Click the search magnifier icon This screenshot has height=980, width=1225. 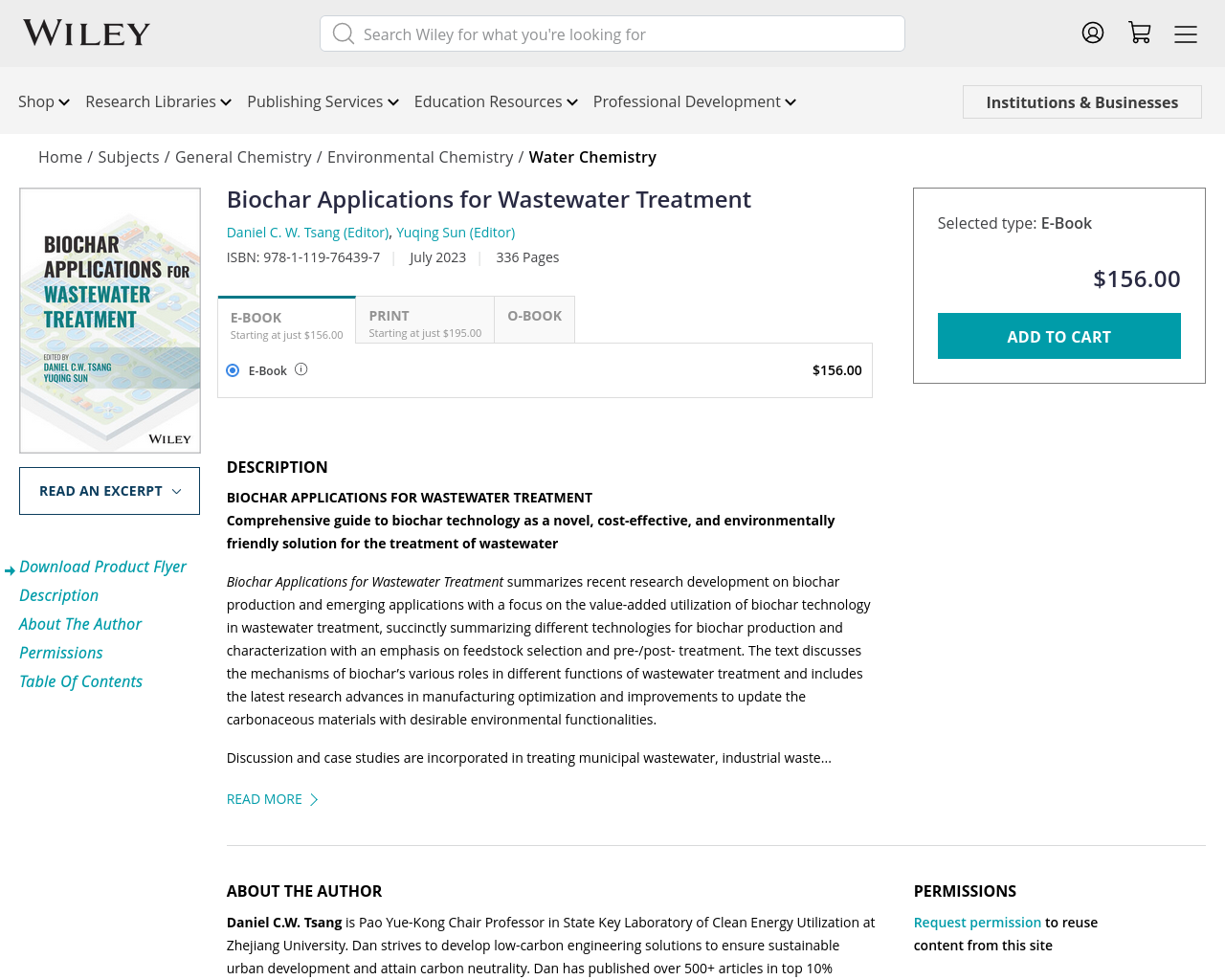[344, 33]
